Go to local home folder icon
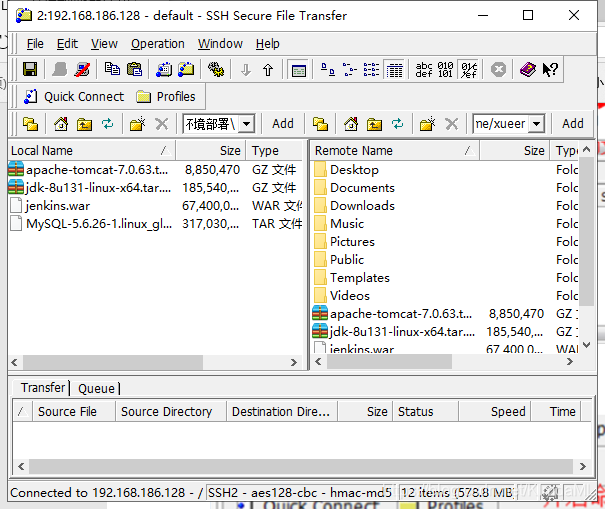The image size is (605, 509). 61,124
